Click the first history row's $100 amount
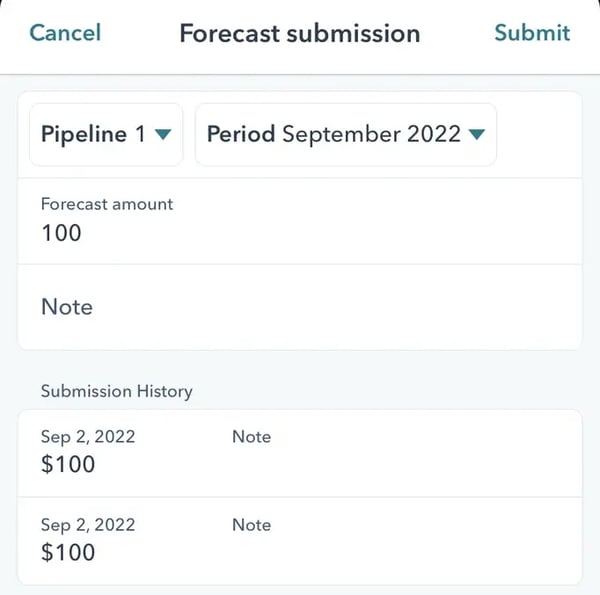This screenshot has width=600, height=595. [68, 465]
